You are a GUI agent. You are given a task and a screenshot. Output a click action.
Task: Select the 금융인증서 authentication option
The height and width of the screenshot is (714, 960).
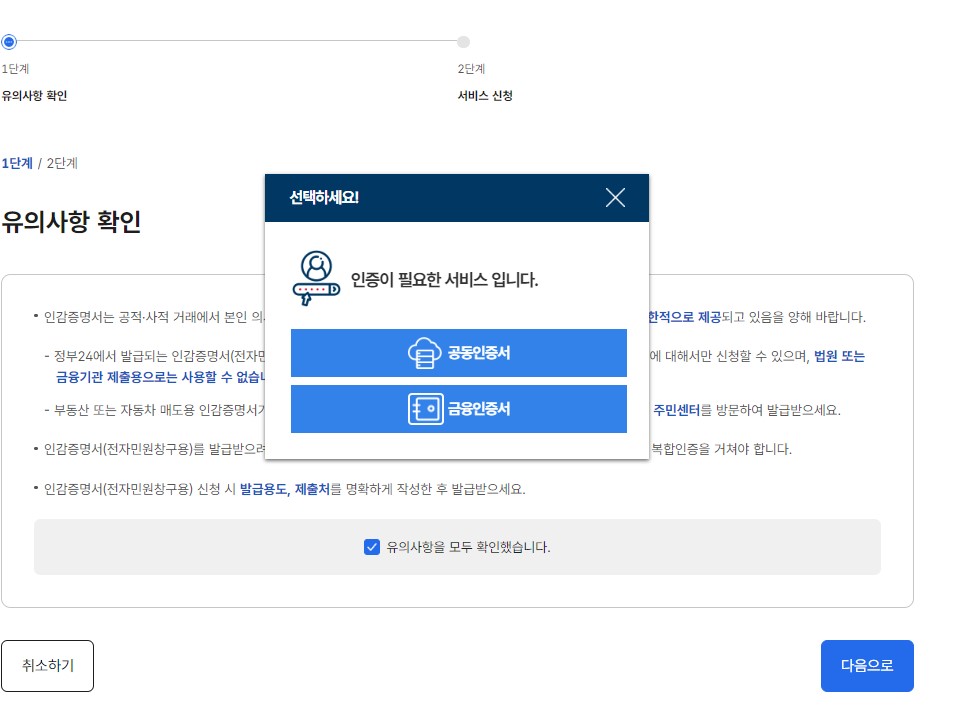pos(459,409)
